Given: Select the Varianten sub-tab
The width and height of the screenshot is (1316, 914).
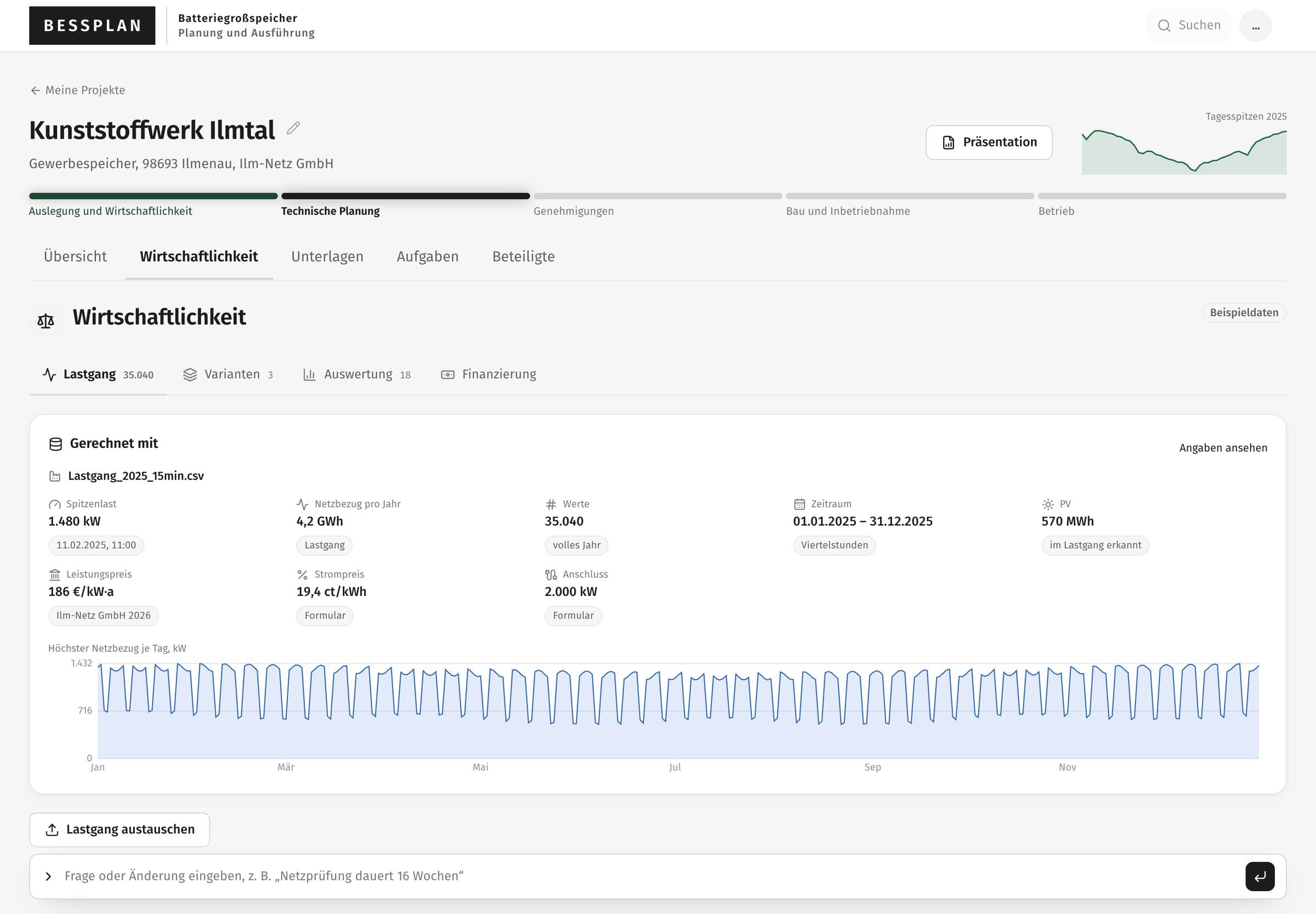Looking at the screenshot, I should point(228,374).
